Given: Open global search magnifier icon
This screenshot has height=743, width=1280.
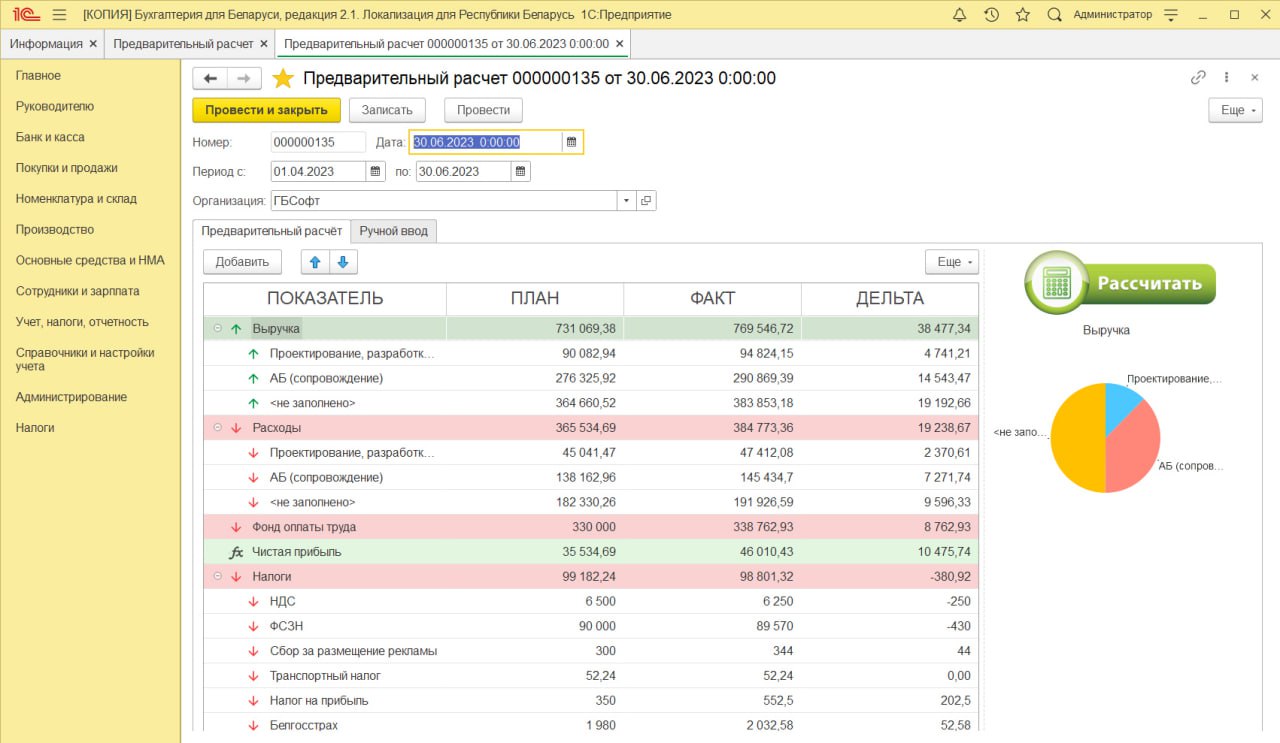Looking at the screenshot, I should coord(1054,15).
